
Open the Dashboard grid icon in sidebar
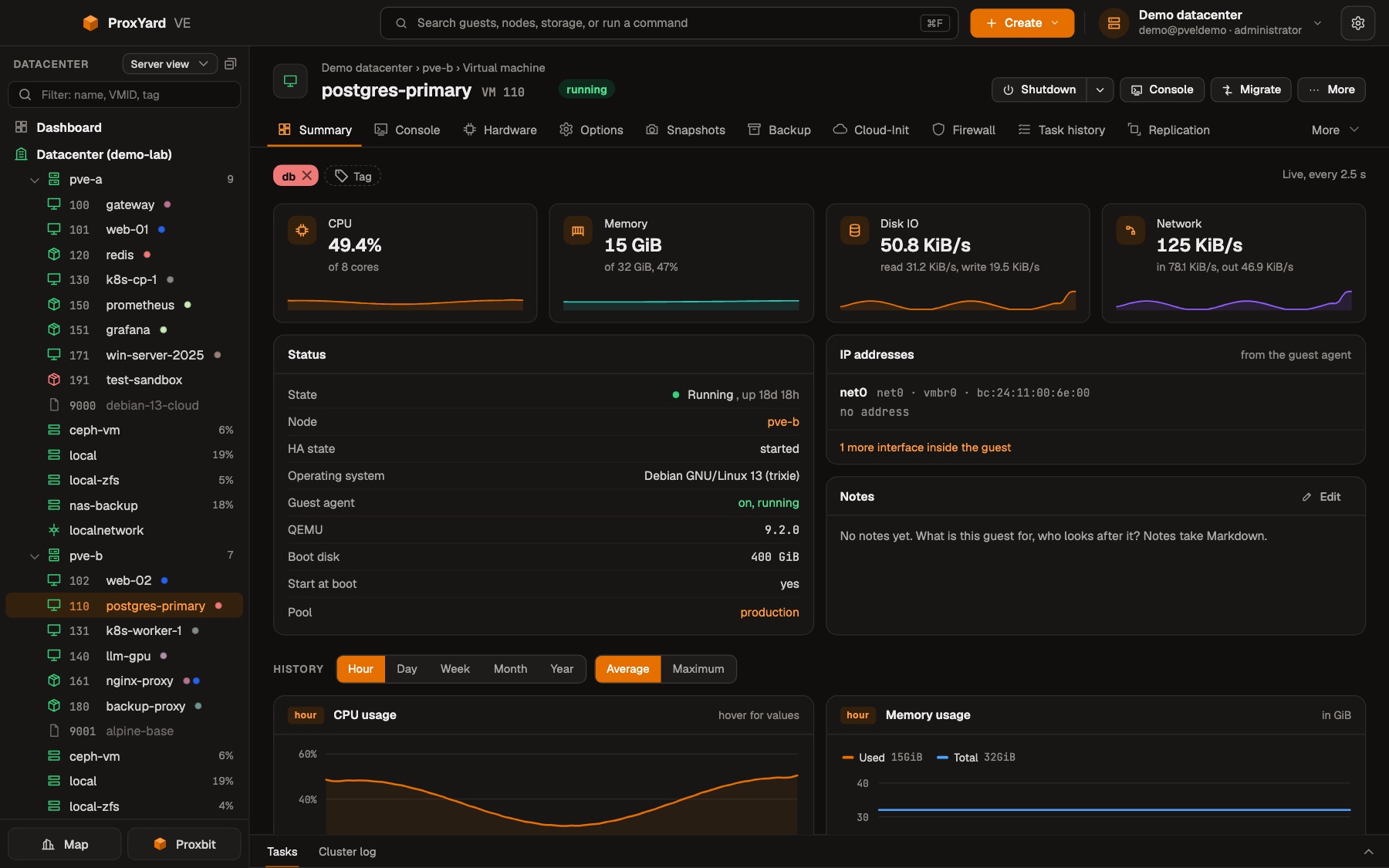22,127
